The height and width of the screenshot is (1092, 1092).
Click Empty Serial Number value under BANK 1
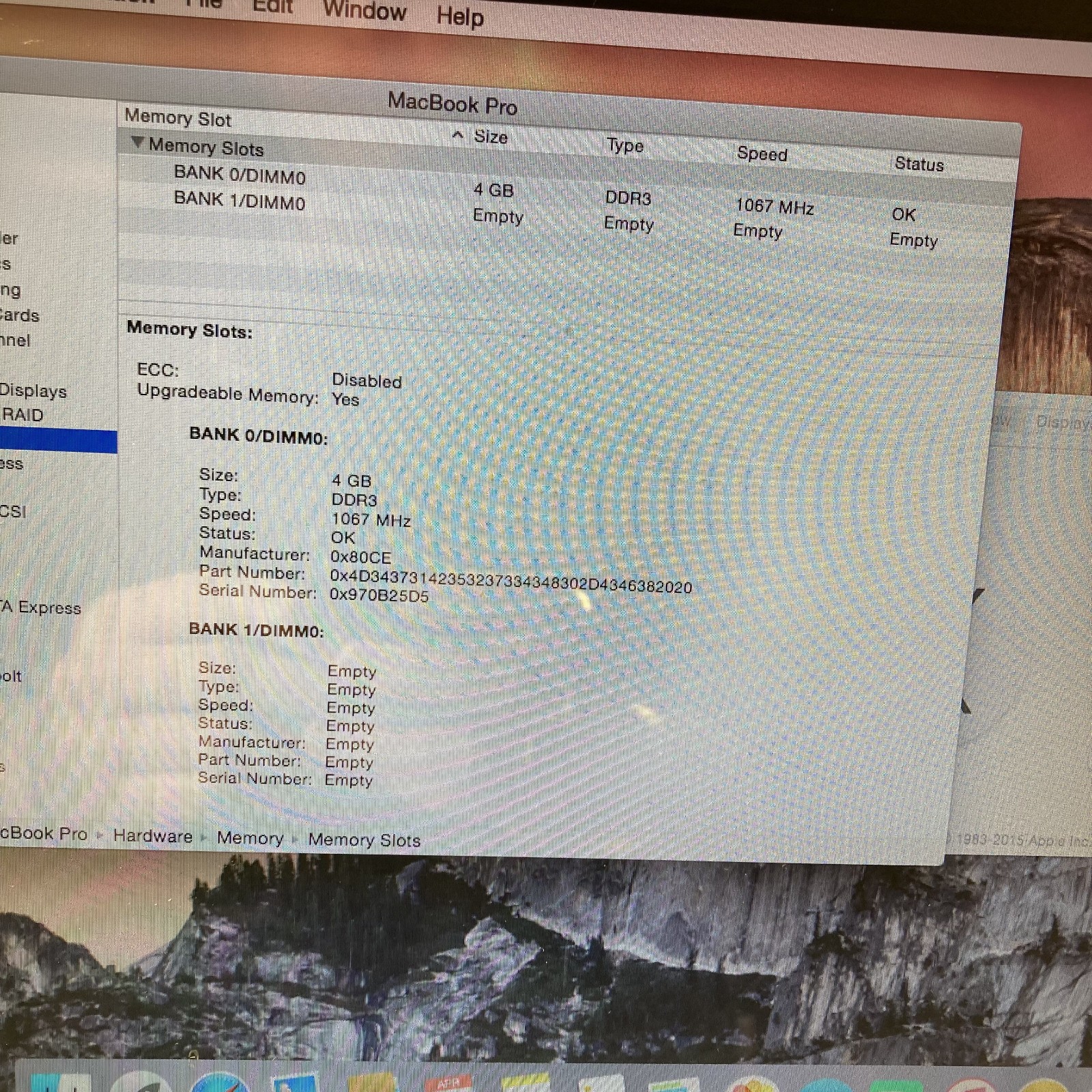click(349, 780)
